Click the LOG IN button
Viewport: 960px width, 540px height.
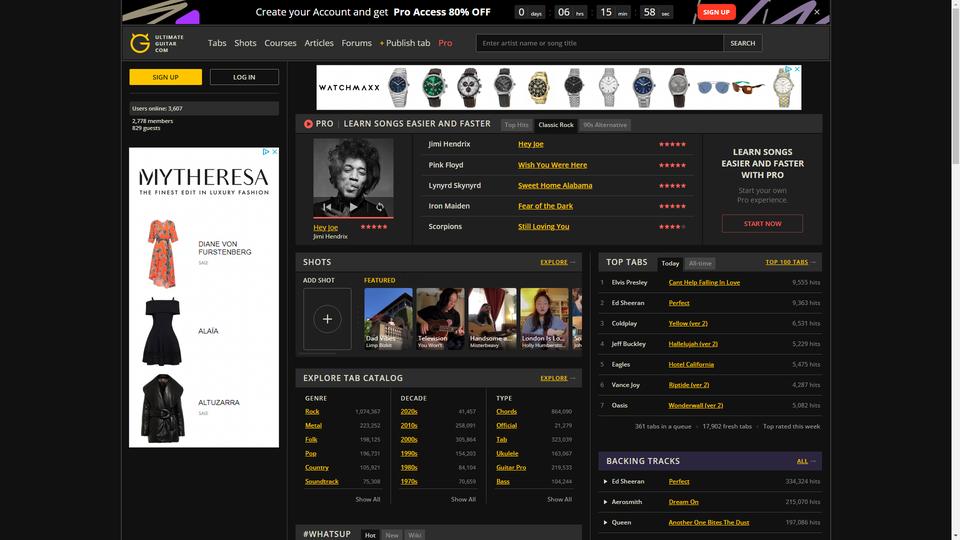244,77
